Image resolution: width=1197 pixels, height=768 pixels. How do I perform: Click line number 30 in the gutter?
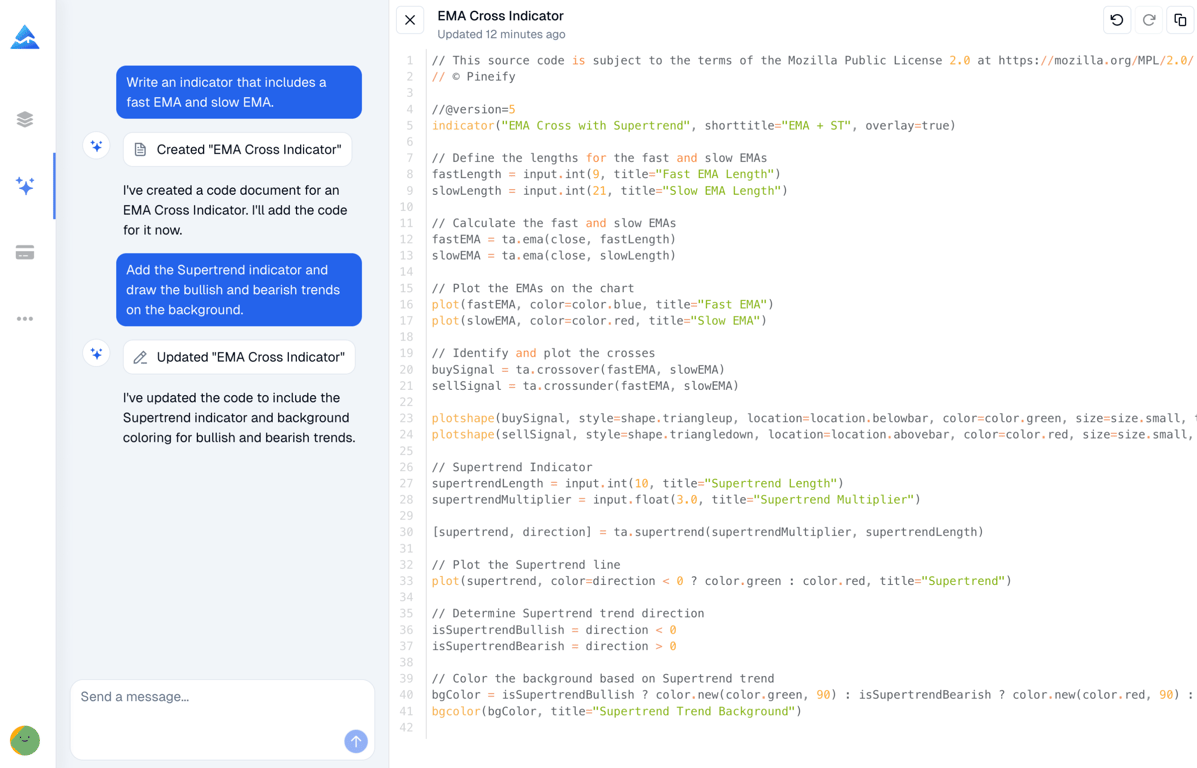407,532
